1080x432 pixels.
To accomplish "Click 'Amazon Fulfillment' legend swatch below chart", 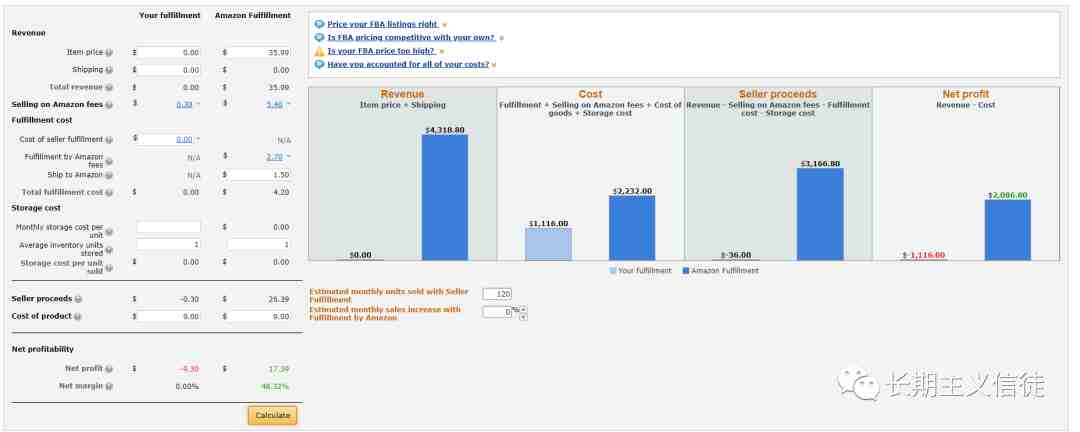I will 685,271.
